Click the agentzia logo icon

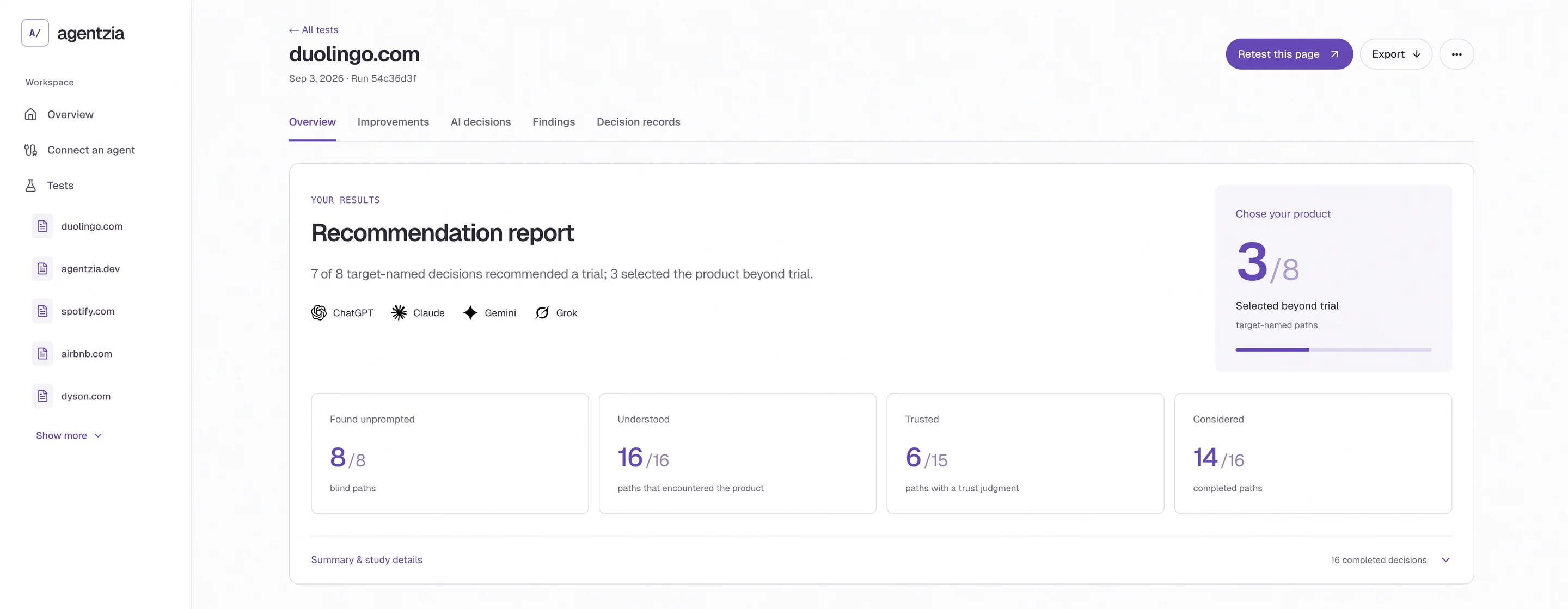35,33
